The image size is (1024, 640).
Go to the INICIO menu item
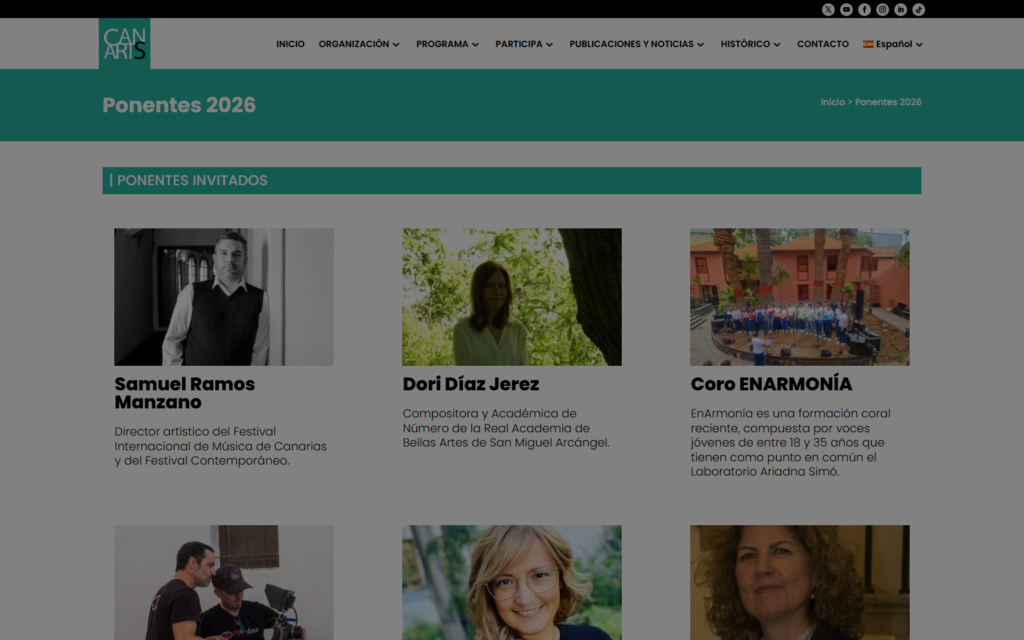(x=290, y=44)
